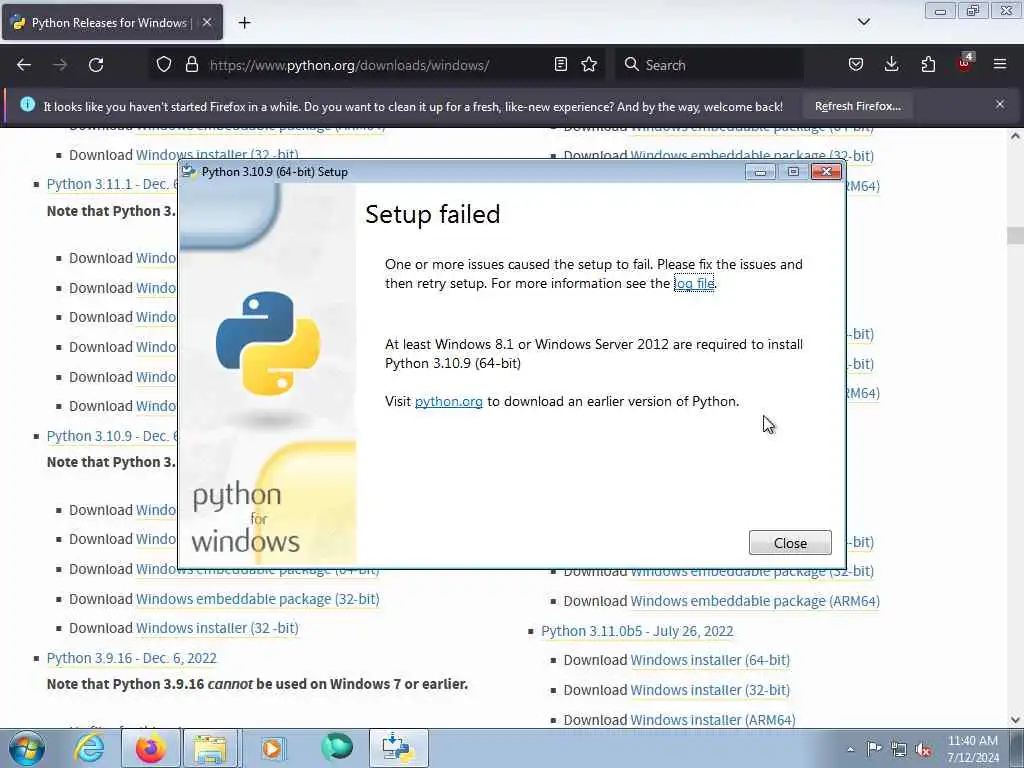The width and height of the screenshot is (1024, 768).
Task: Open the green globe taskbar application
Action: click(x=337, y=747)
